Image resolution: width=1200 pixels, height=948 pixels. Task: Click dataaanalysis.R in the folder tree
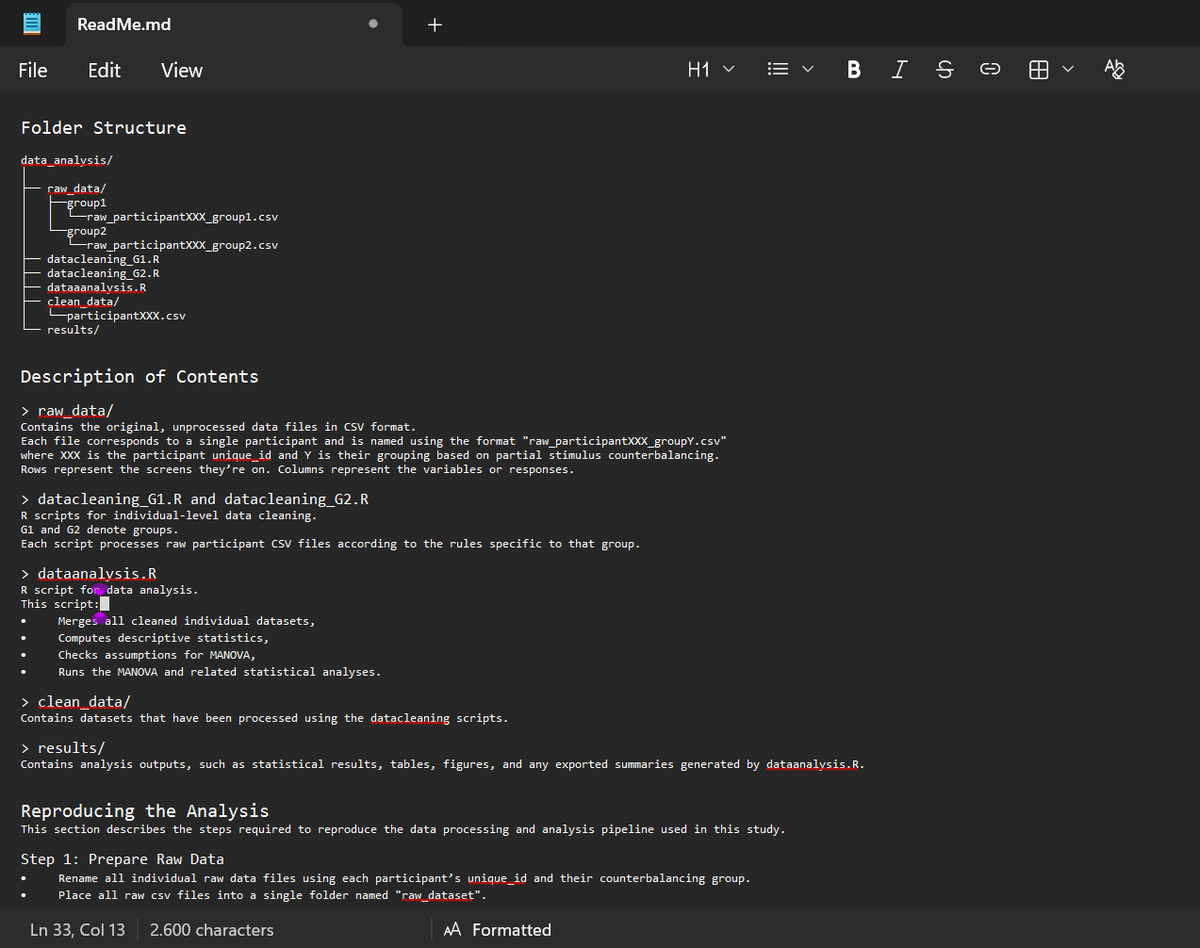click(x=97, y=287)
